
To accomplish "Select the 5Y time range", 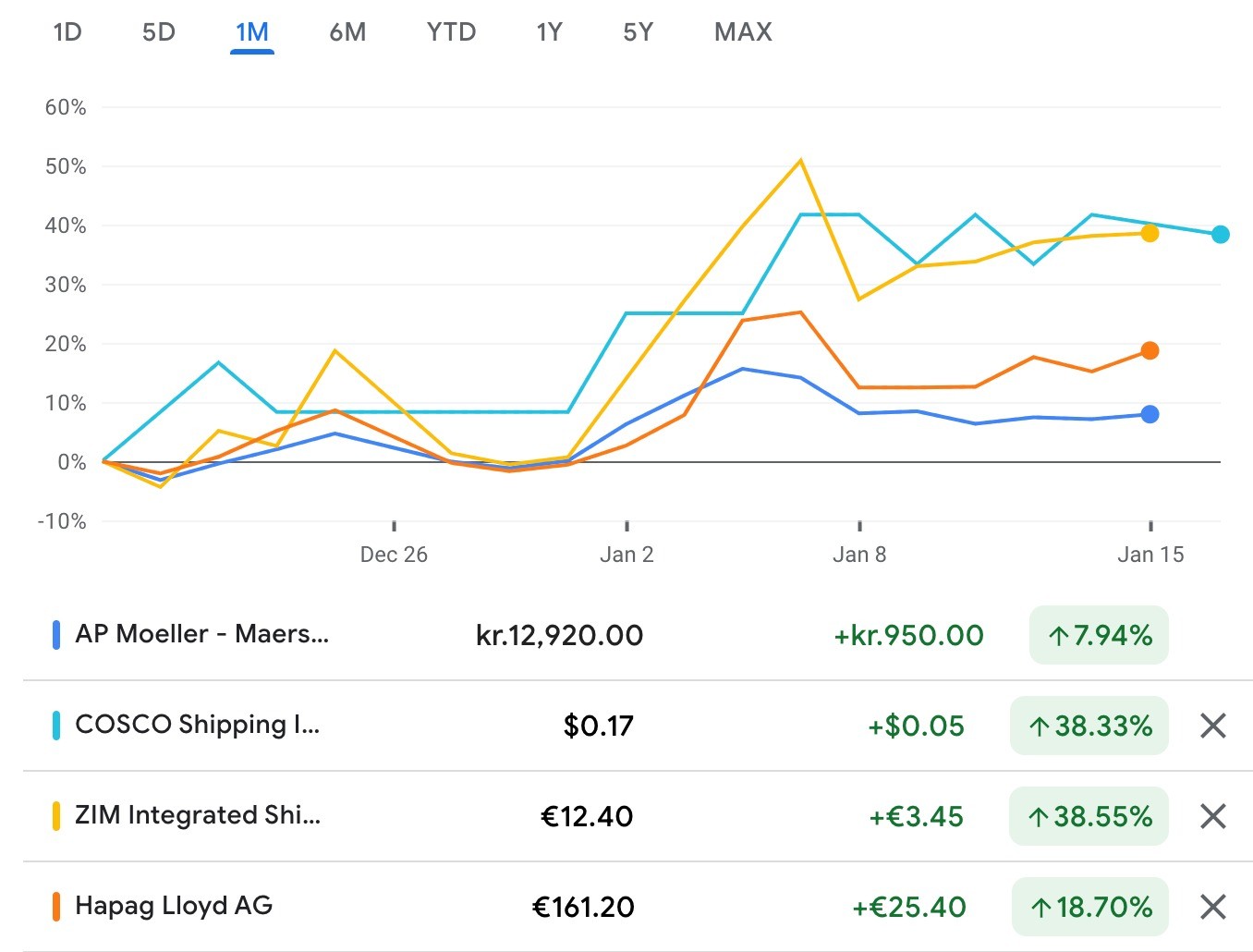I will coord(638,32).
